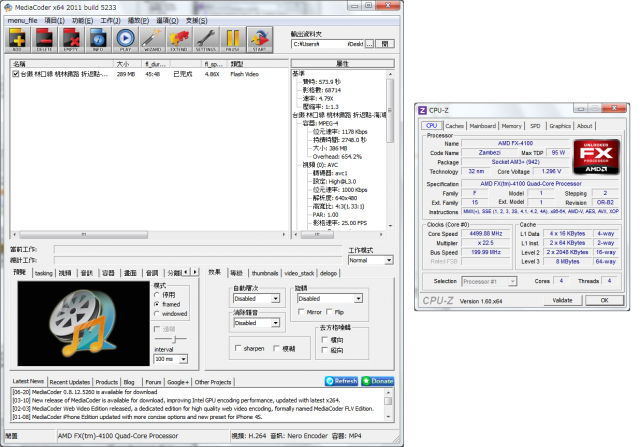Select the framed preview mode
The image size is (640, 447).
click(x=157, y=304)
